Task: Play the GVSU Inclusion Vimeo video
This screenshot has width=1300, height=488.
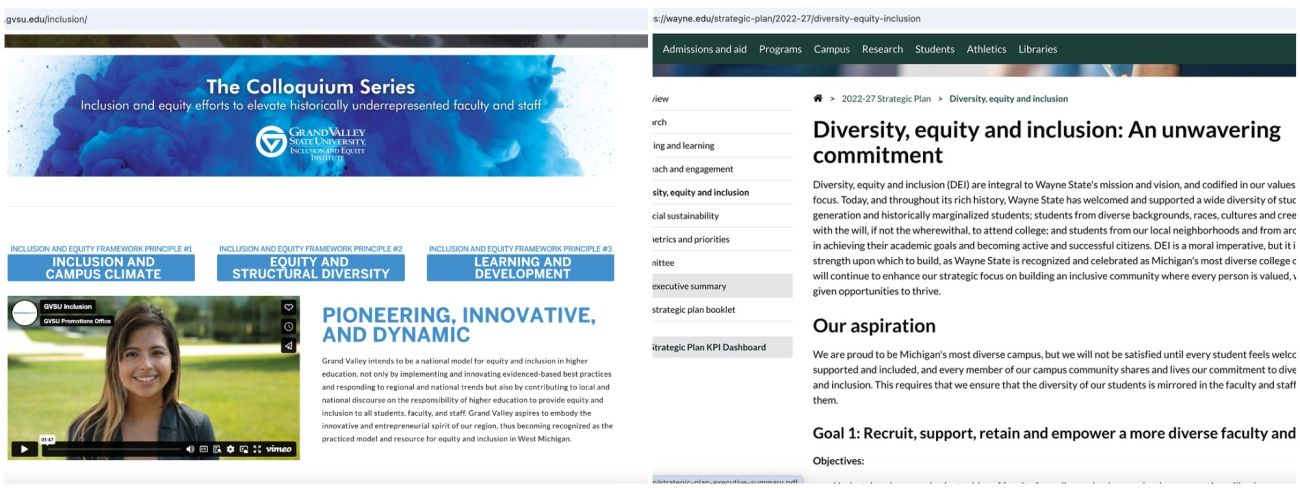Action: 25,449
